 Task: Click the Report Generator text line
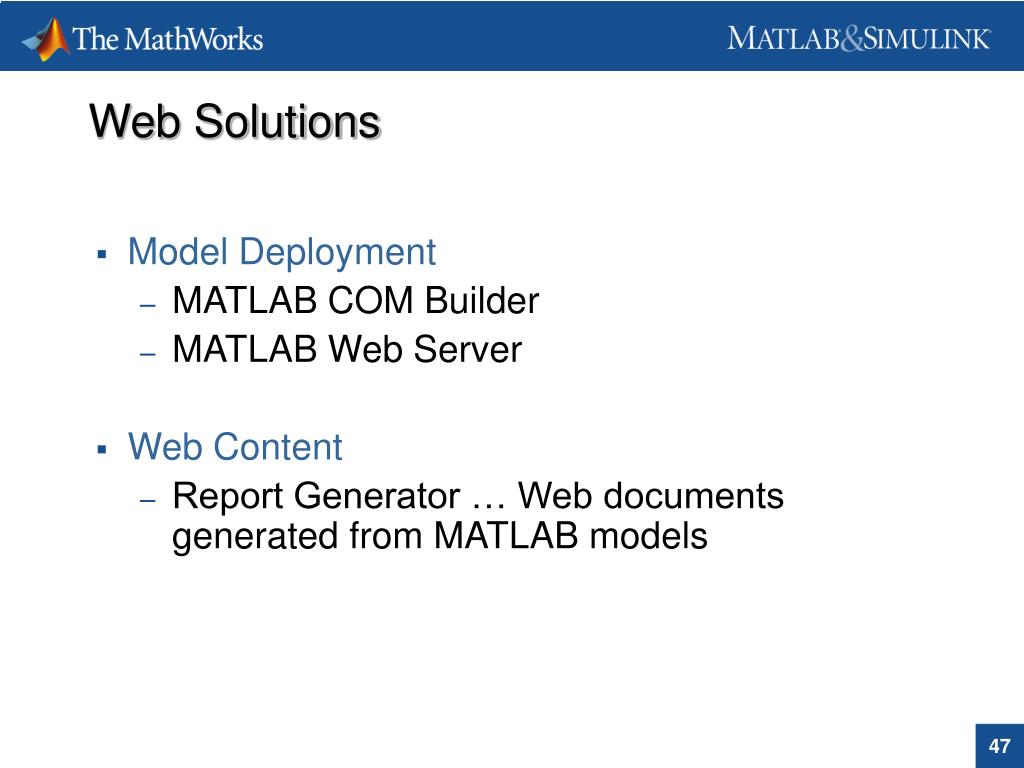(x=477, y=496)
